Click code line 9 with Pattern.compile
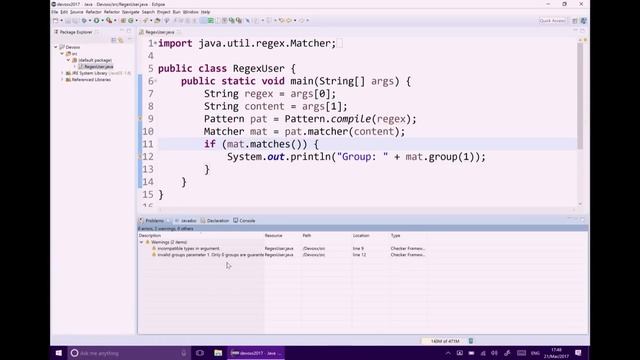The height and width of the screenshot is (360, 640). [310, 119]
